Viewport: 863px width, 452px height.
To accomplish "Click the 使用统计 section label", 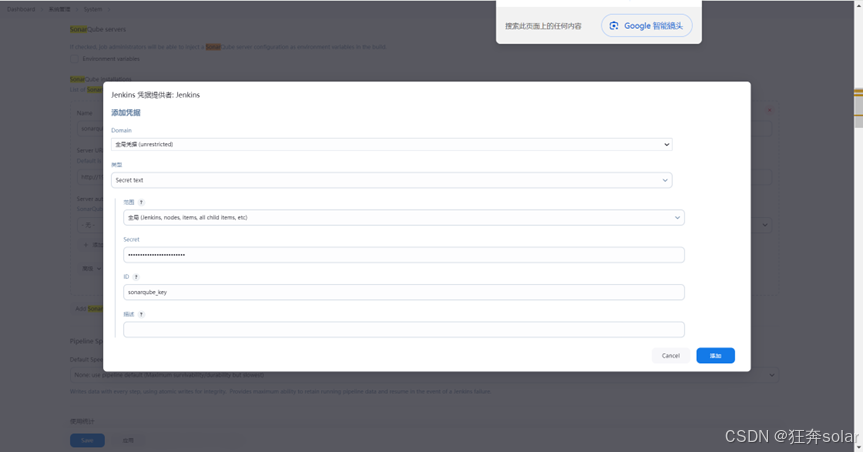I will [x=82, y=421].
